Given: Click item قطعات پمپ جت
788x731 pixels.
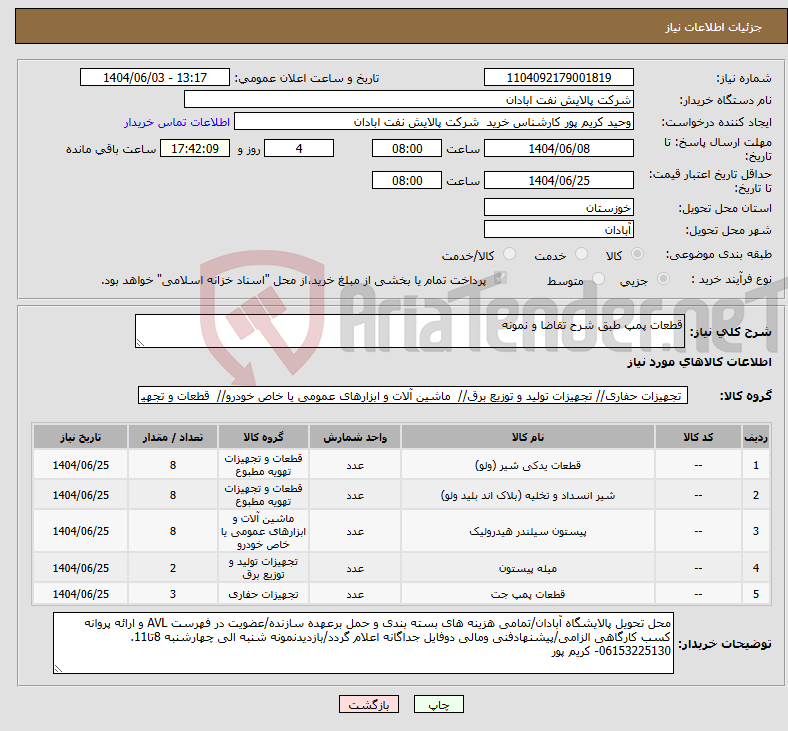Looking at the screenshot, I should [528, 594].
